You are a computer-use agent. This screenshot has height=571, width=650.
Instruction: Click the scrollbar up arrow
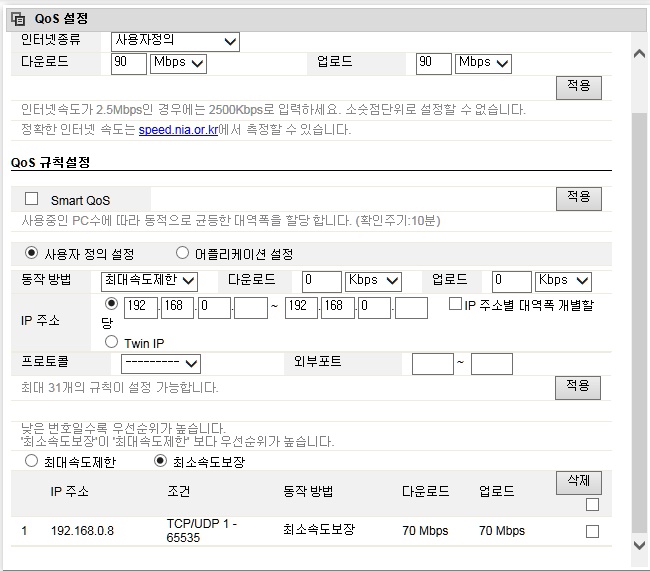coord(640,53)
